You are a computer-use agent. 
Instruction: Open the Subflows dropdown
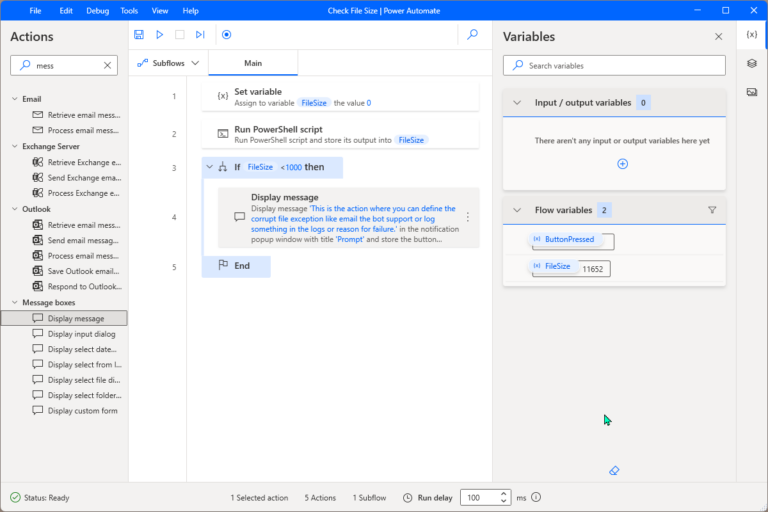click(x=169, y=63)
